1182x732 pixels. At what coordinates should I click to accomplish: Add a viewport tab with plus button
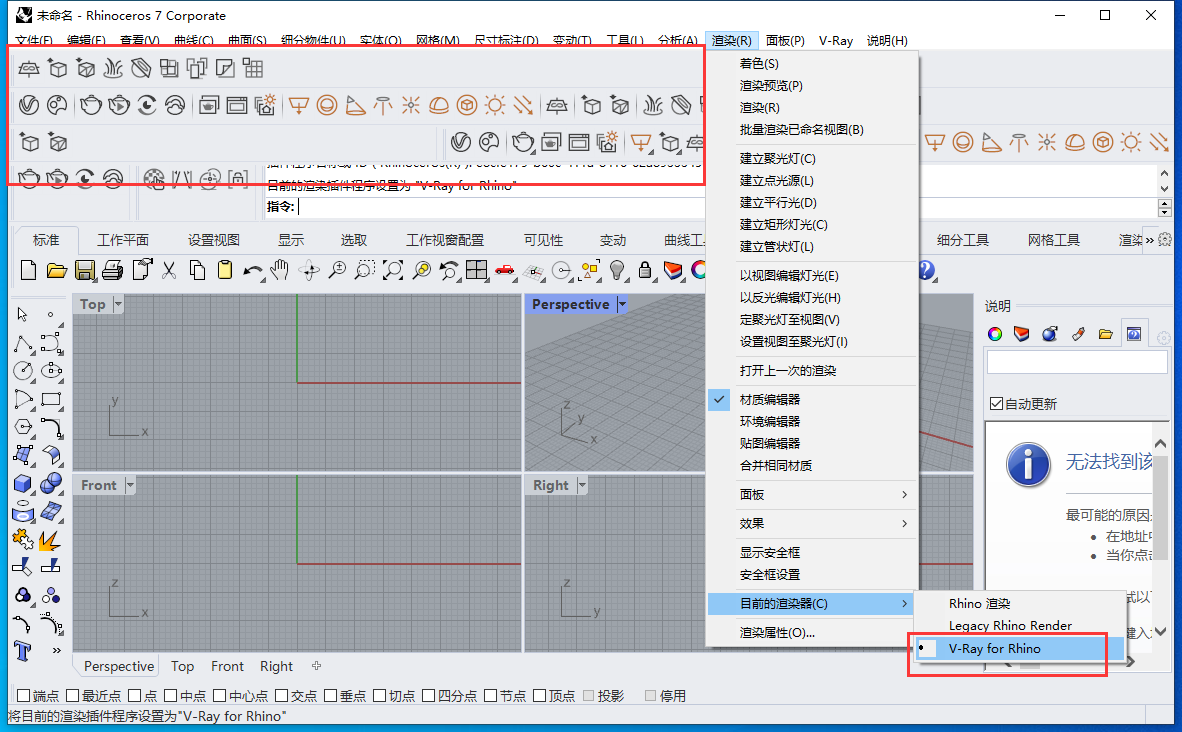pyautogui.click(x=317, y=666)
